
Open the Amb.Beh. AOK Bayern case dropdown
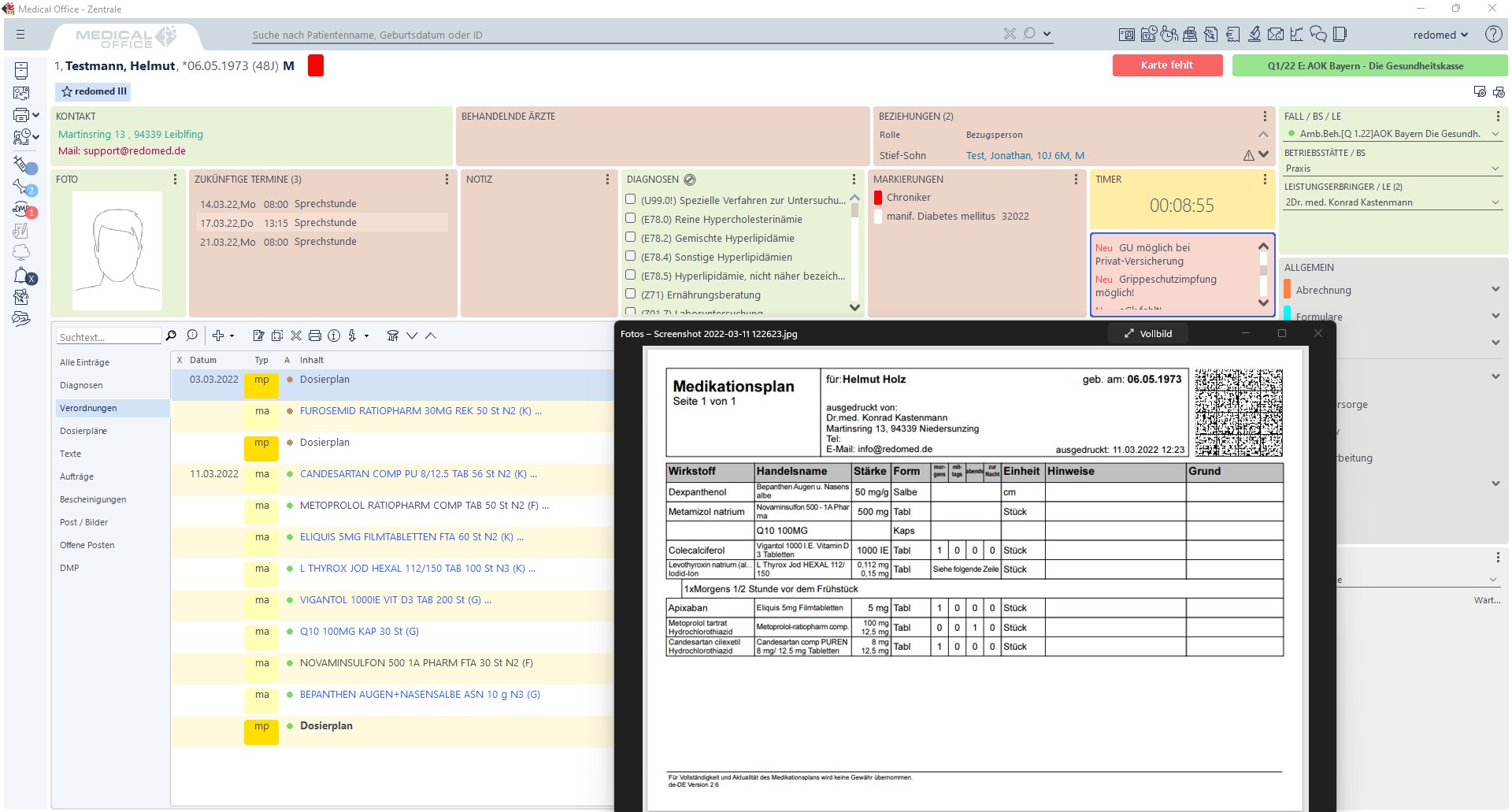coord(1495,134)
